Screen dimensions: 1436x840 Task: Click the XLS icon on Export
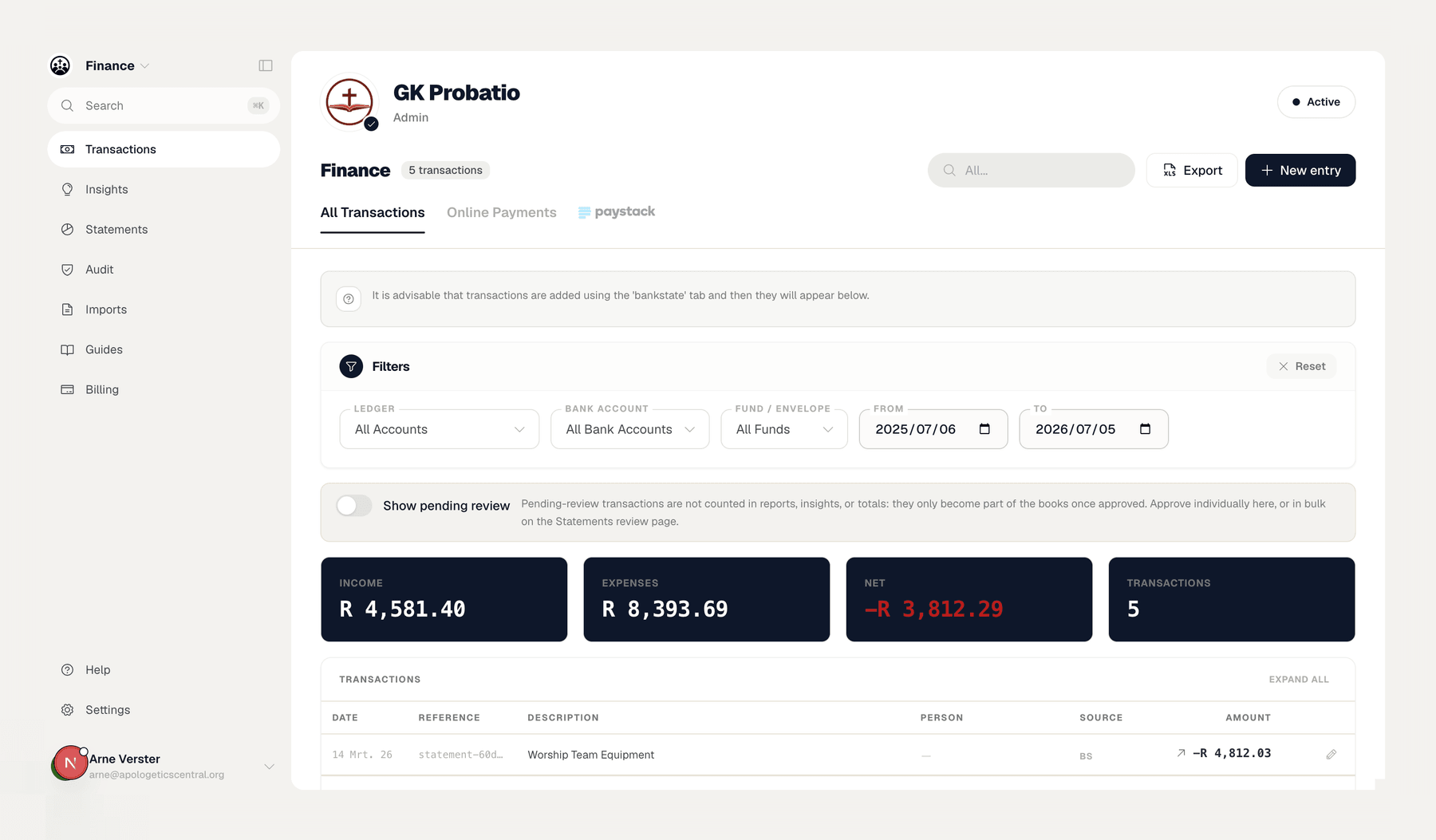pos(1170,170)
